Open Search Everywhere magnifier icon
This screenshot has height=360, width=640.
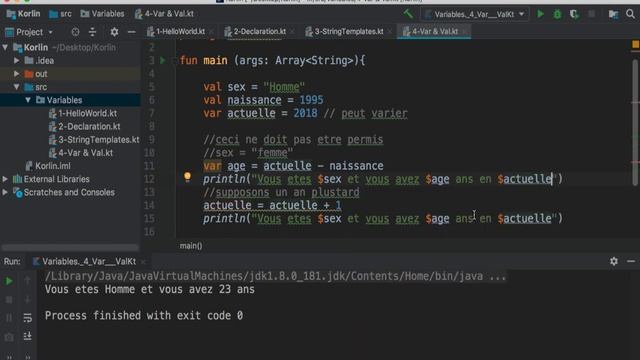click(x=630, y=14)
